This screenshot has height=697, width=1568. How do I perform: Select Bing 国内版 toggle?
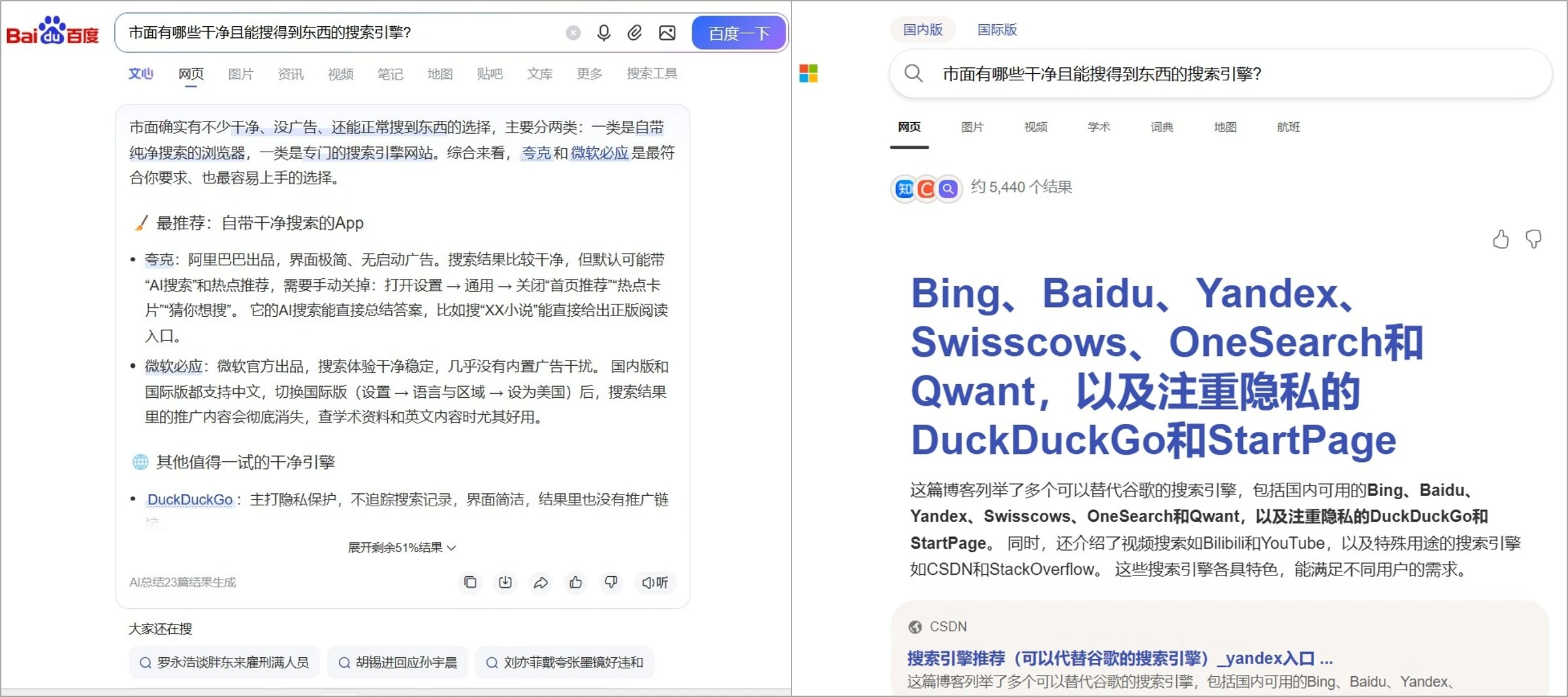click(922, 29)
